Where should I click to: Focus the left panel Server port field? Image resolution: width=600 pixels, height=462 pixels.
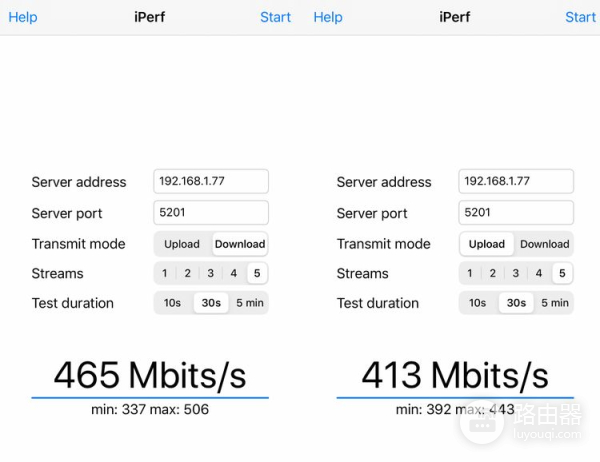tap(211, 212)
